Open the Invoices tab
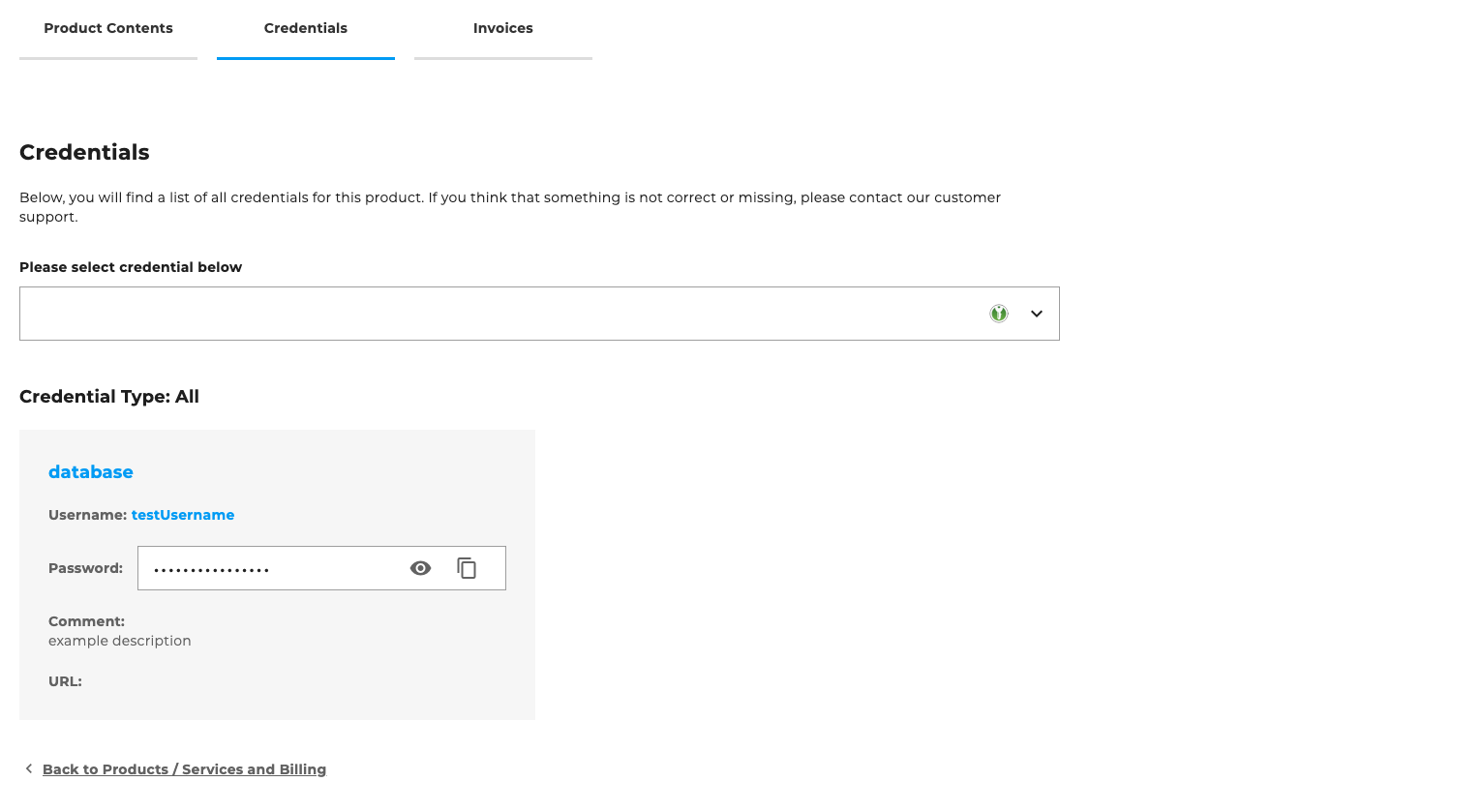The image size is (1483, 812). (502, 28)
